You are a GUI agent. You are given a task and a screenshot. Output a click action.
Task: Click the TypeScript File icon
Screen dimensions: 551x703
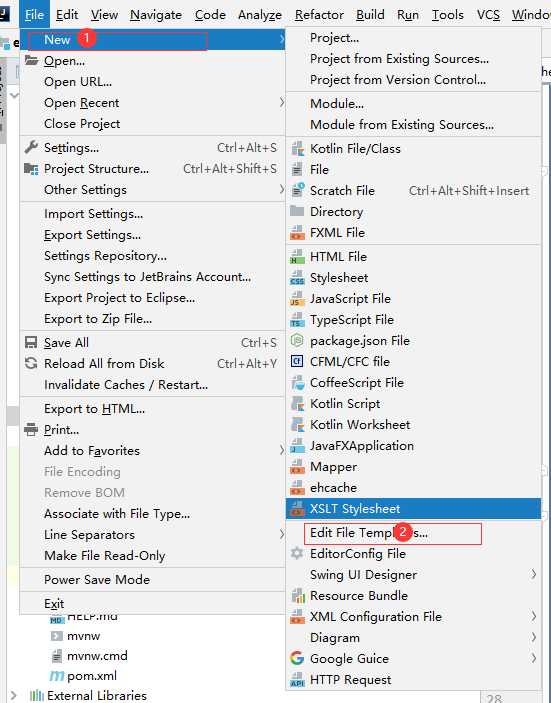[297, 320]
